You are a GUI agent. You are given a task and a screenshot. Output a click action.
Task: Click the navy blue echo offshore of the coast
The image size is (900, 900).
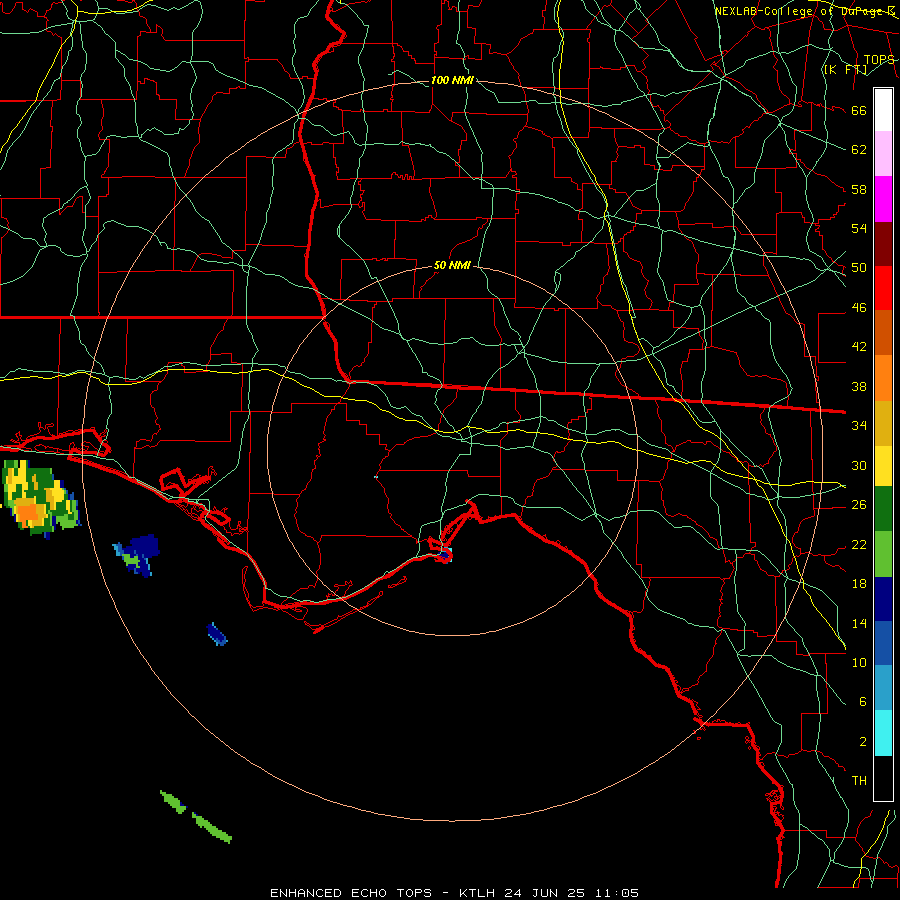(x=137, y=555)
